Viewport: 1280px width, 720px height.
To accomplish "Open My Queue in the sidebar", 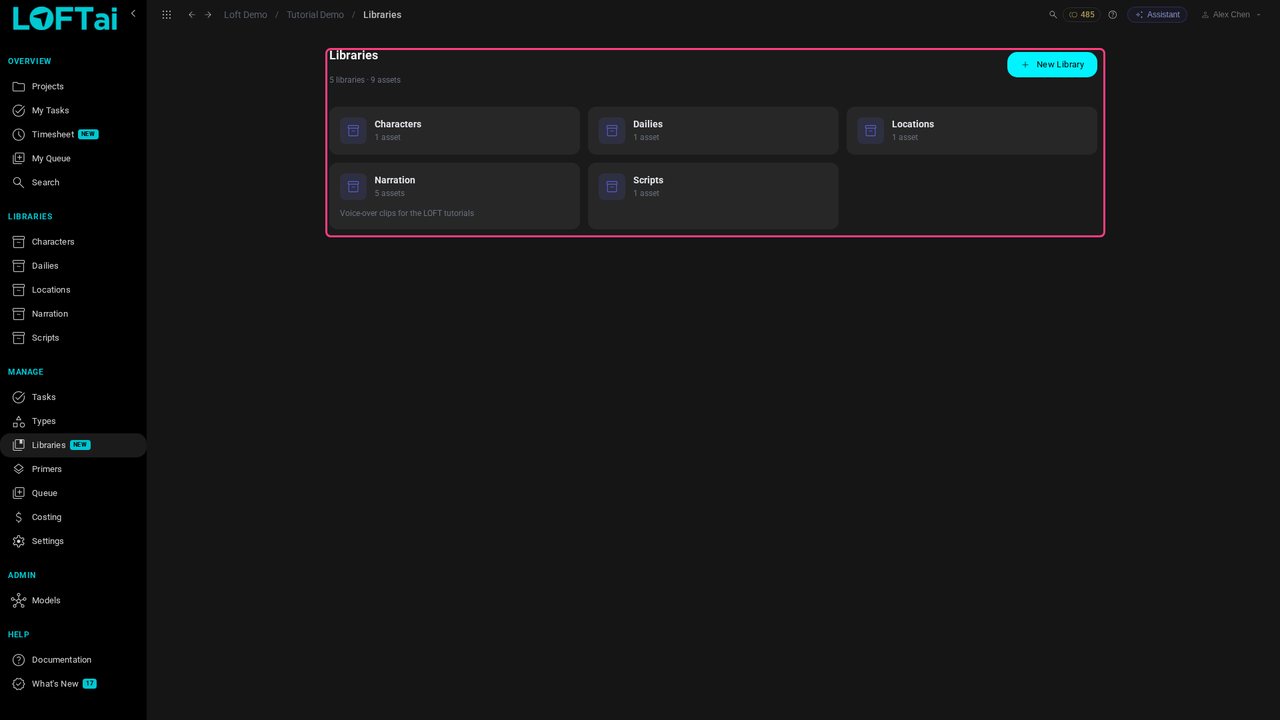I will 73,159.
